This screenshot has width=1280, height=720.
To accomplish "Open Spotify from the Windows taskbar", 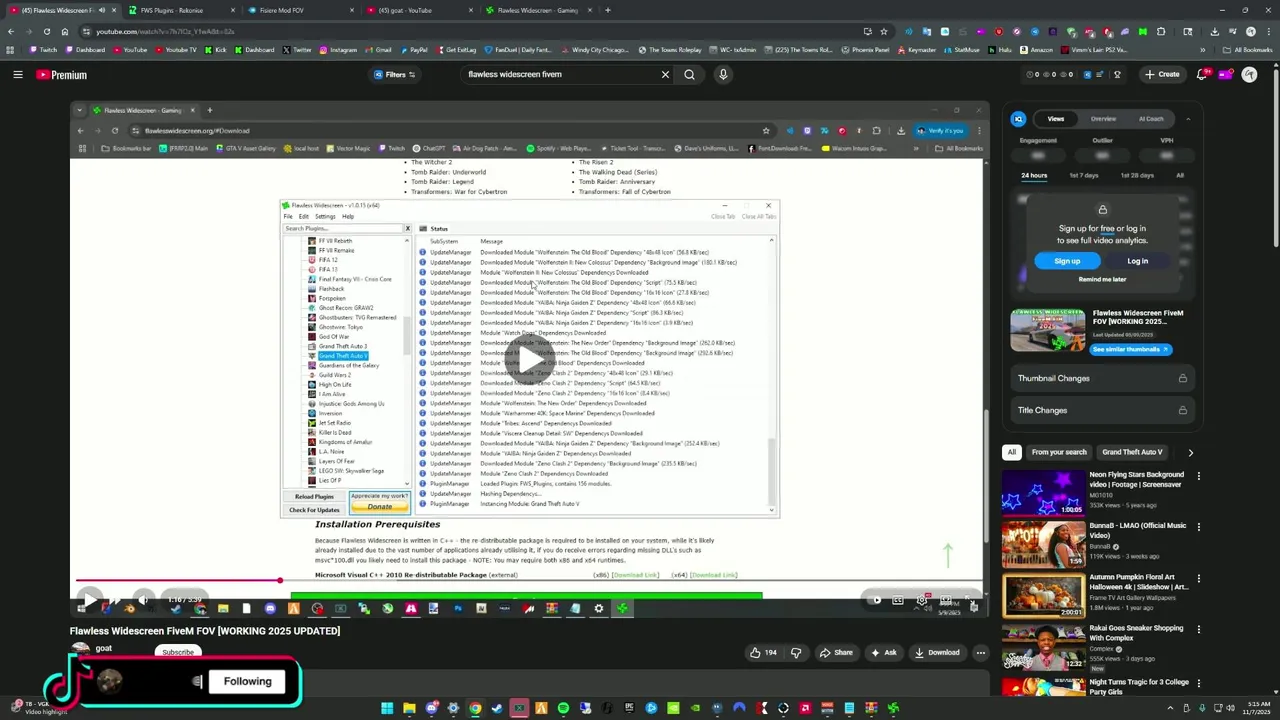I will coord(563,708).
